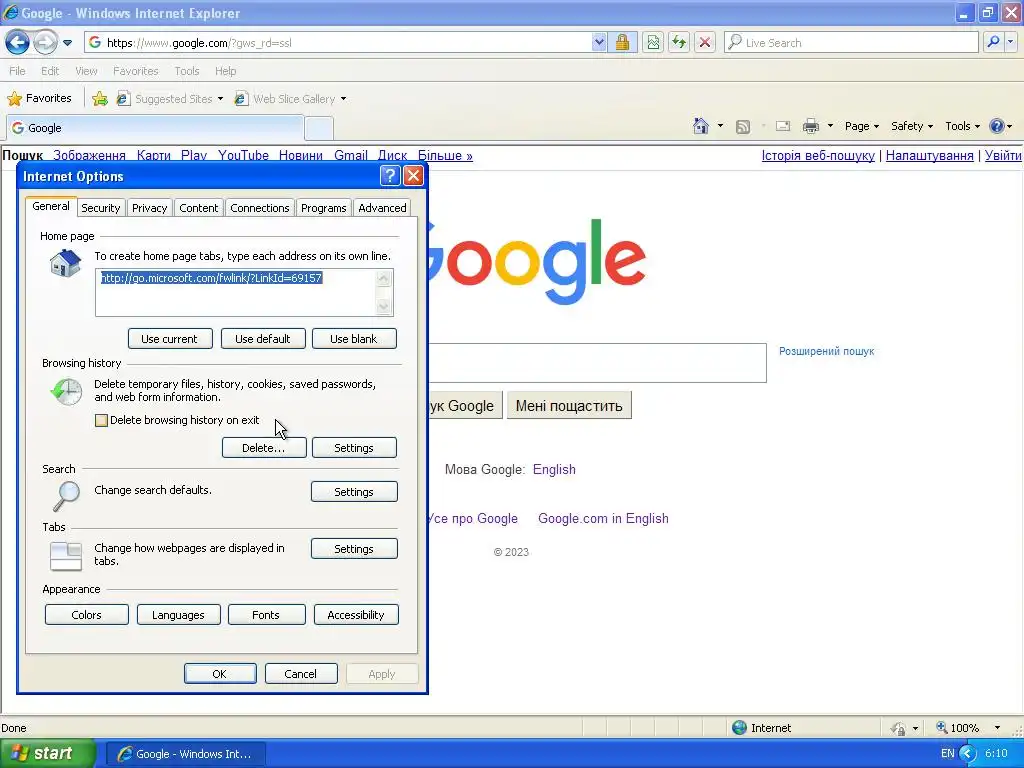Expand the address bar URL dropdown
1024x768 pixels.
[599, 42]
